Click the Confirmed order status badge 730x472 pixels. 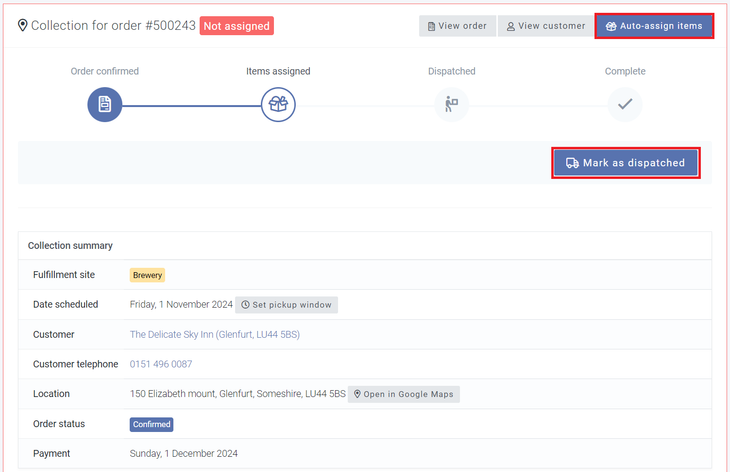[x=151, y=424]
